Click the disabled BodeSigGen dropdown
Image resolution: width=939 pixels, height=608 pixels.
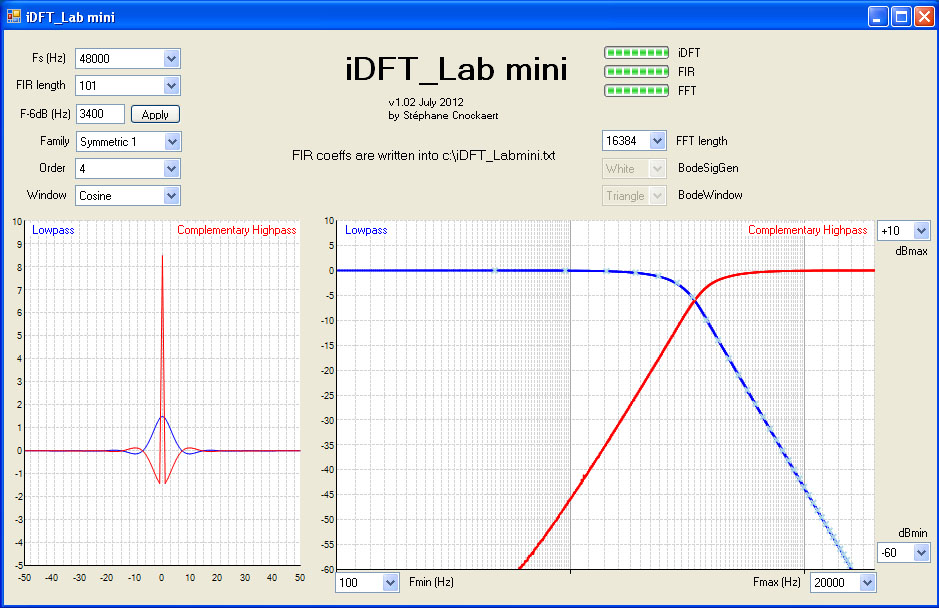click(634, 169)
